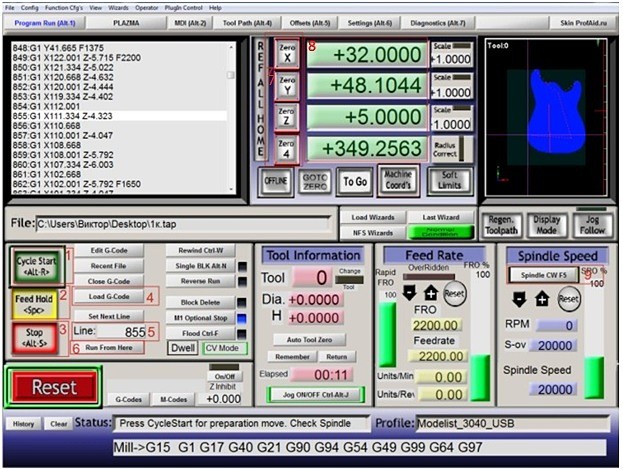The width and height of the screenshot is (623, 470).
Task: Toggle Reverse Run
Action: point(201,281)
